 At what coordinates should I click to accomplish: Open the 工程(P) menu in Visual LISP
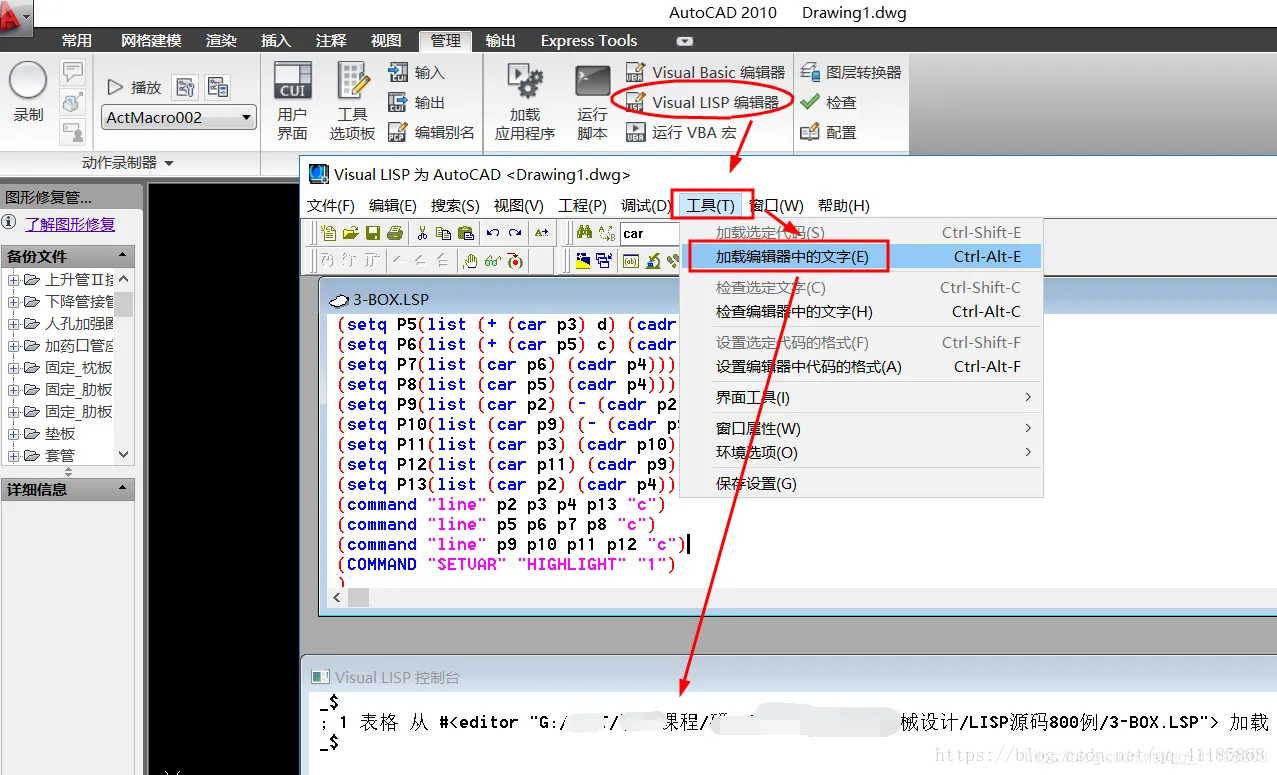point(583,205)
